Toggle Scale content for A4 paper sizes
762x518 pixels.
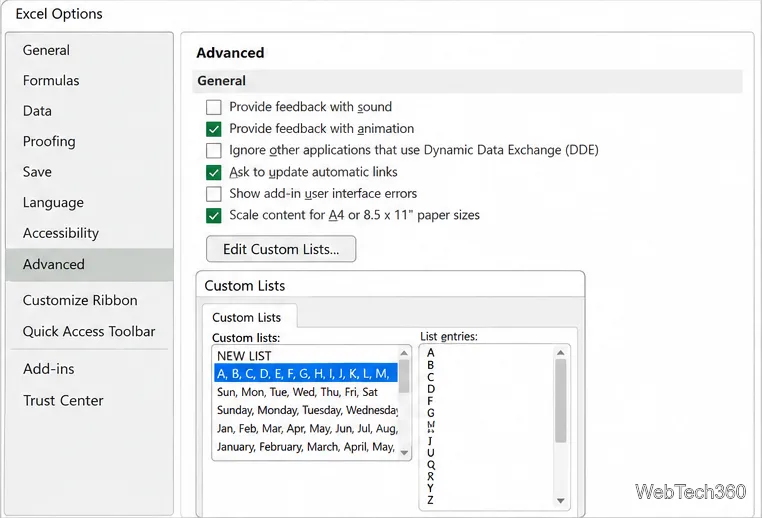point(214,215)
